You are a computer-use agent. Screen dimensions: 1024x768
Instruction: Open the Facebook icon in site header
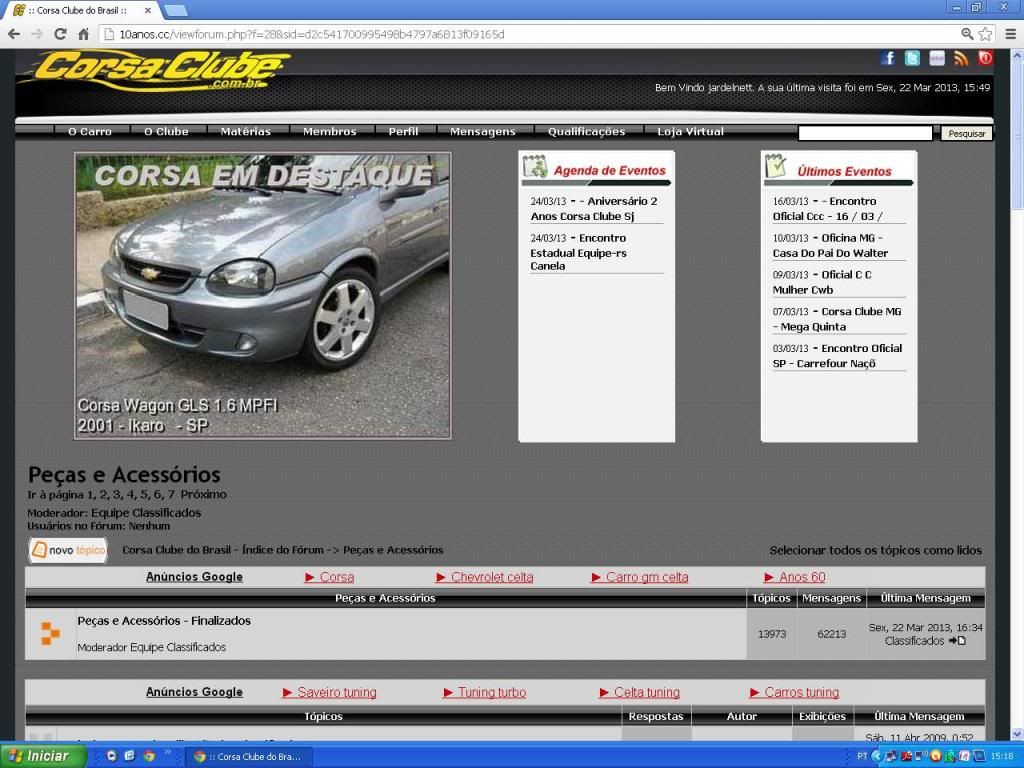coord(888,59)
